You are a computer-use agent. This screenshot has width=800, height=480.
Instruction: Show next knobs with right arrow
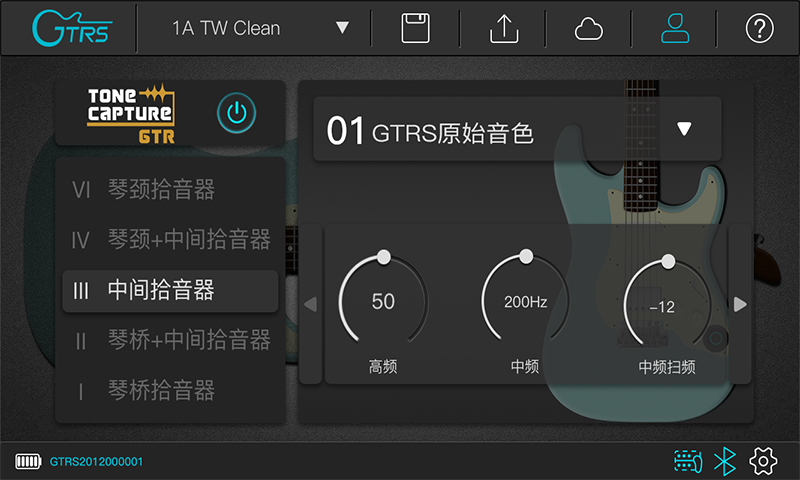coord(740,304)
